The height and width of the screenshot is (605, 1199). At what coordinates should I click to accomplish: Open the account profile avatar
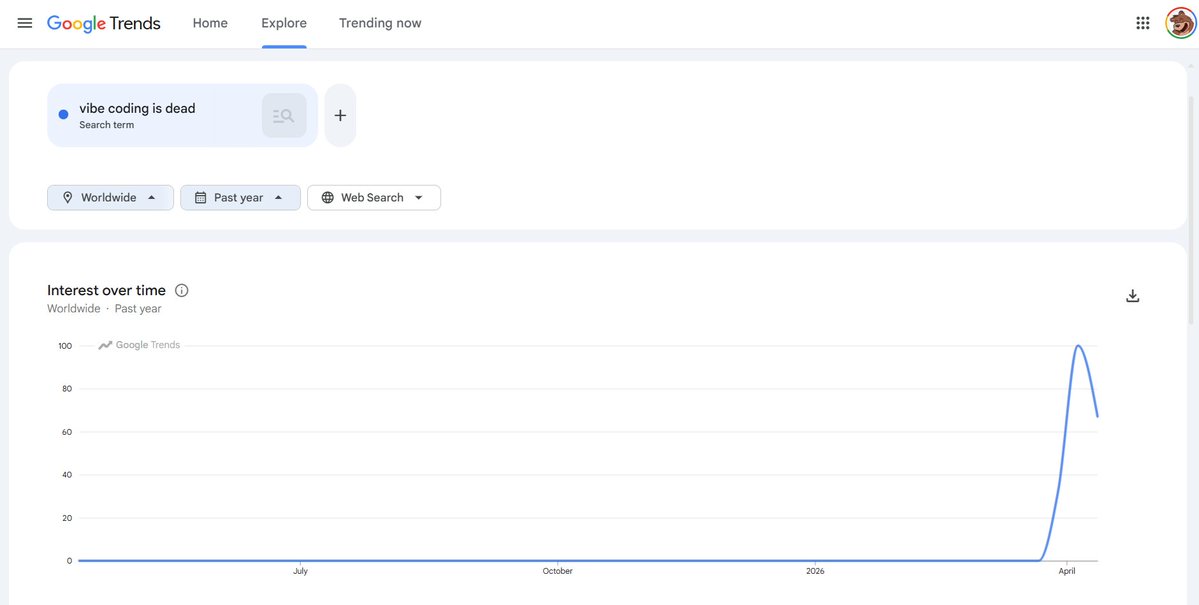tap(1180, 23)
